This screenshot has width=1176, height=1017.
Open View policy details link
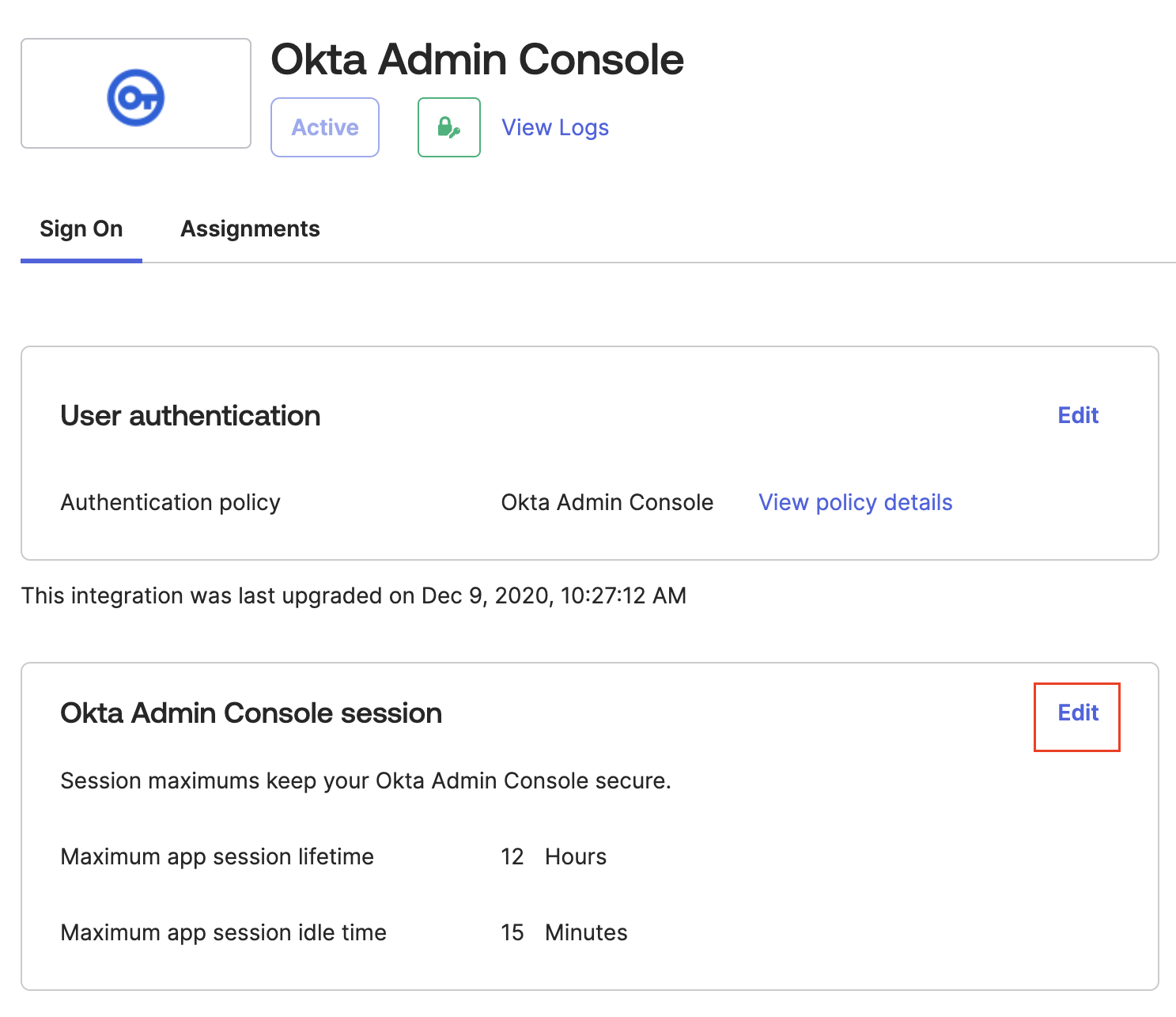tap(855, 503)
